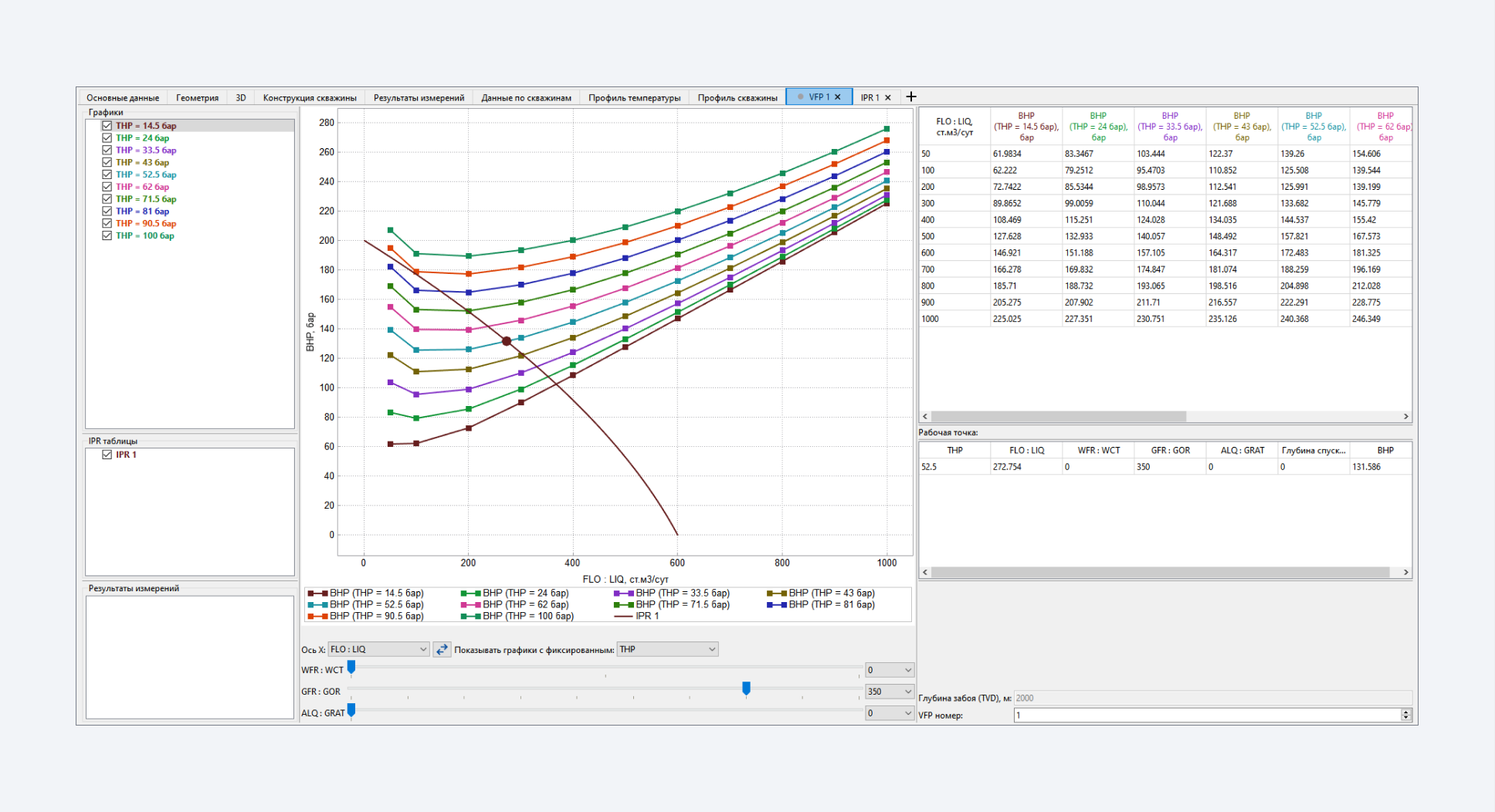Click BHP (THP = 33.5 бар) column header
The width and height of the screenshot is (1495, 812).
coord(1170,127)
